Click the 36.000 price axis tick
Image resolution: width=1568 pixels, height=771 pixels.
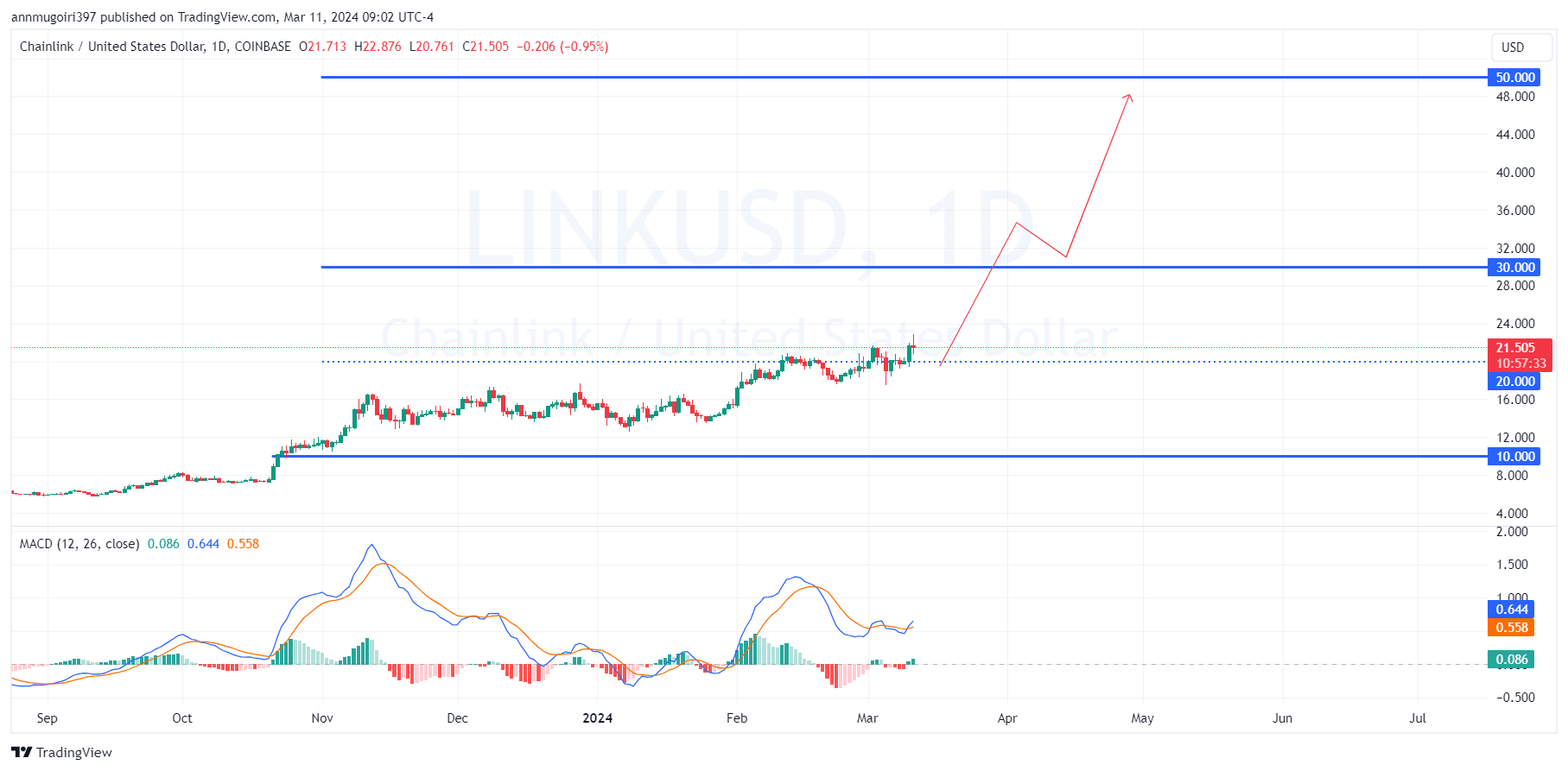(x=1515, y=211)
